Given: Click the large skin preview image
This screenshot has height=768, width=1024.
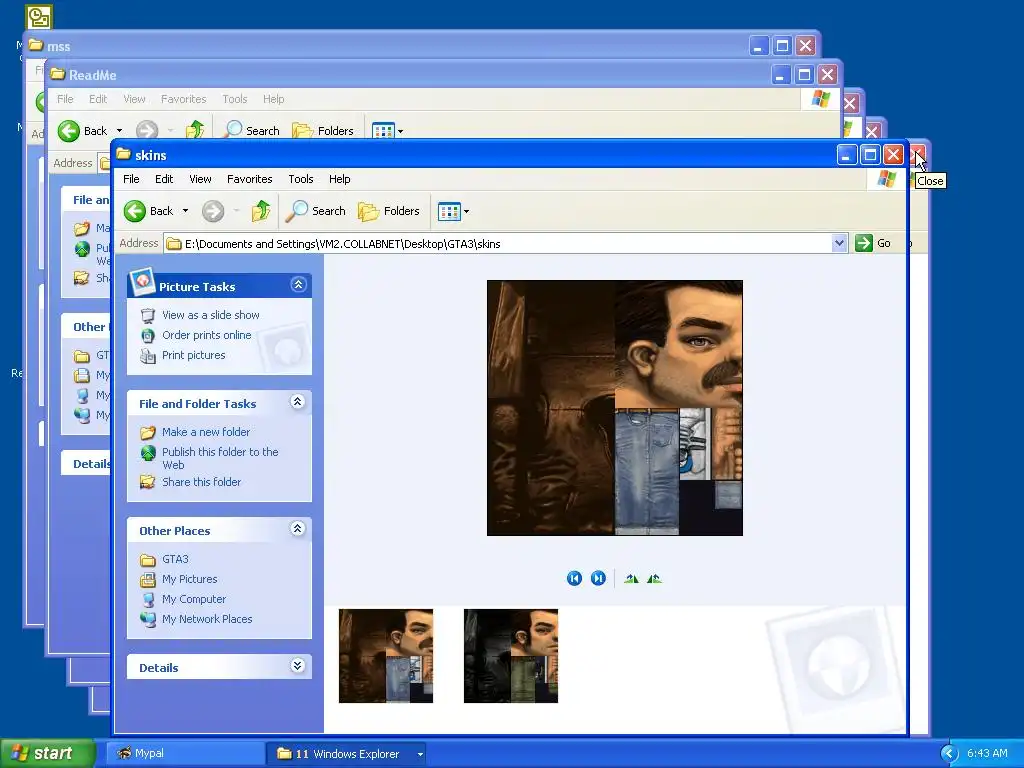Looking at the screenshot, I should point(615,408).
